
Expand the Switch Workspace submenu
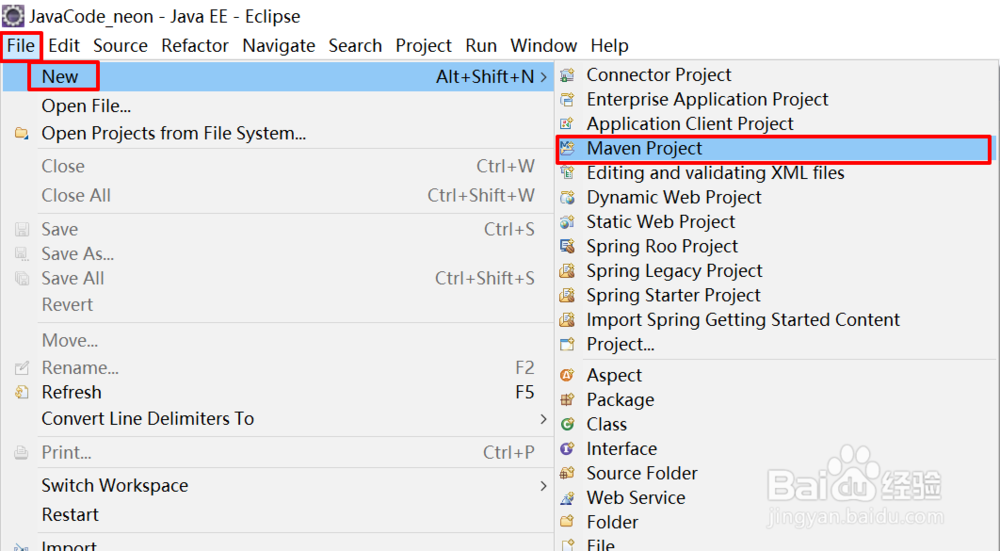pos(543,486)
